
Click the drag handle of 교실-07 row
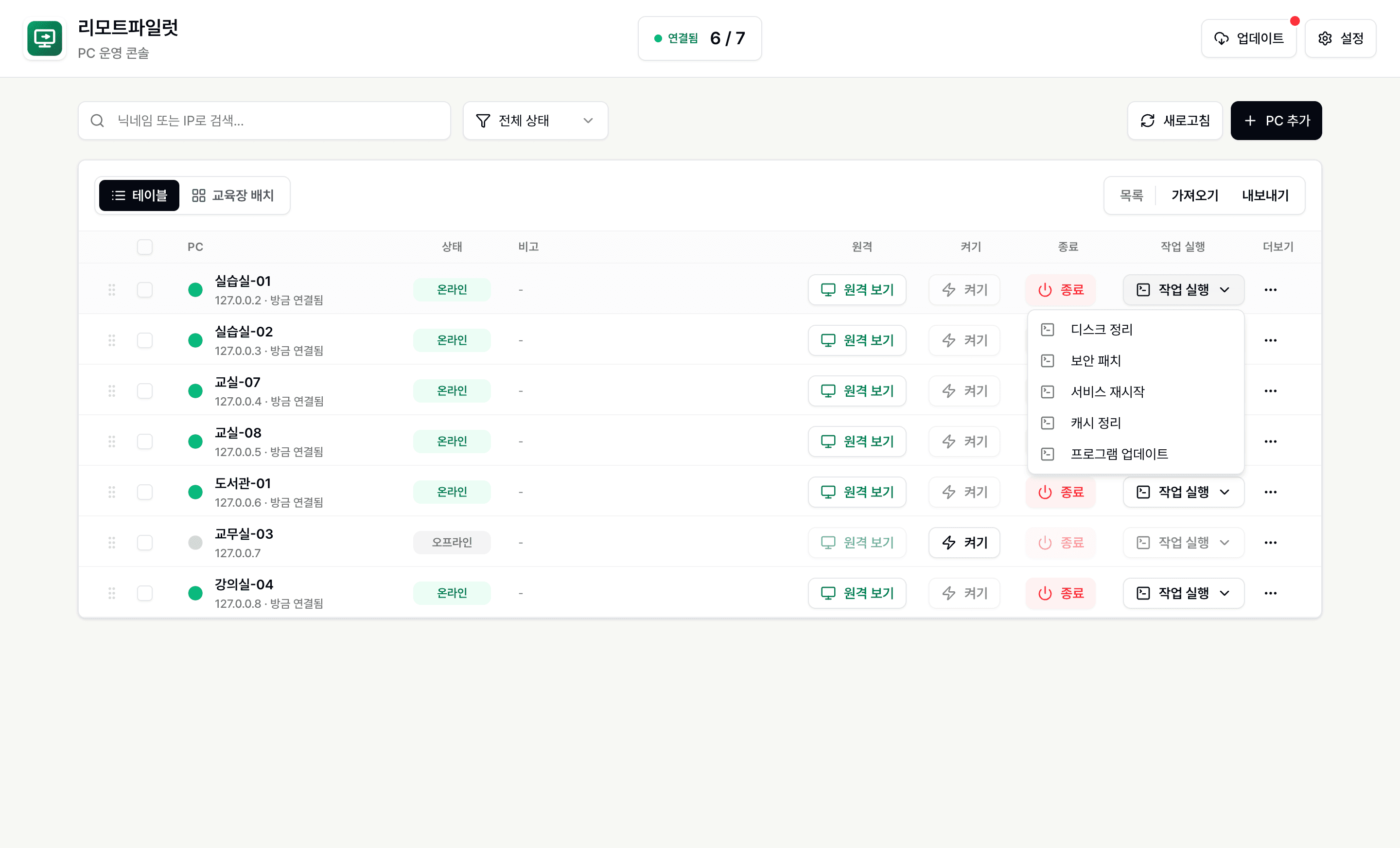(112, 391)
